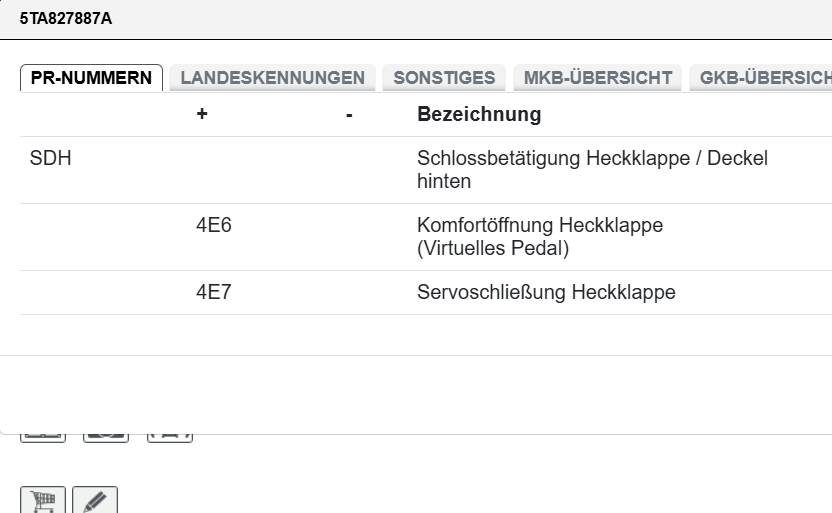Viewport: 832px width, 513px height.
Task: Switch to the LANDESKENNUNGEN tab
Action: point(272,78)
